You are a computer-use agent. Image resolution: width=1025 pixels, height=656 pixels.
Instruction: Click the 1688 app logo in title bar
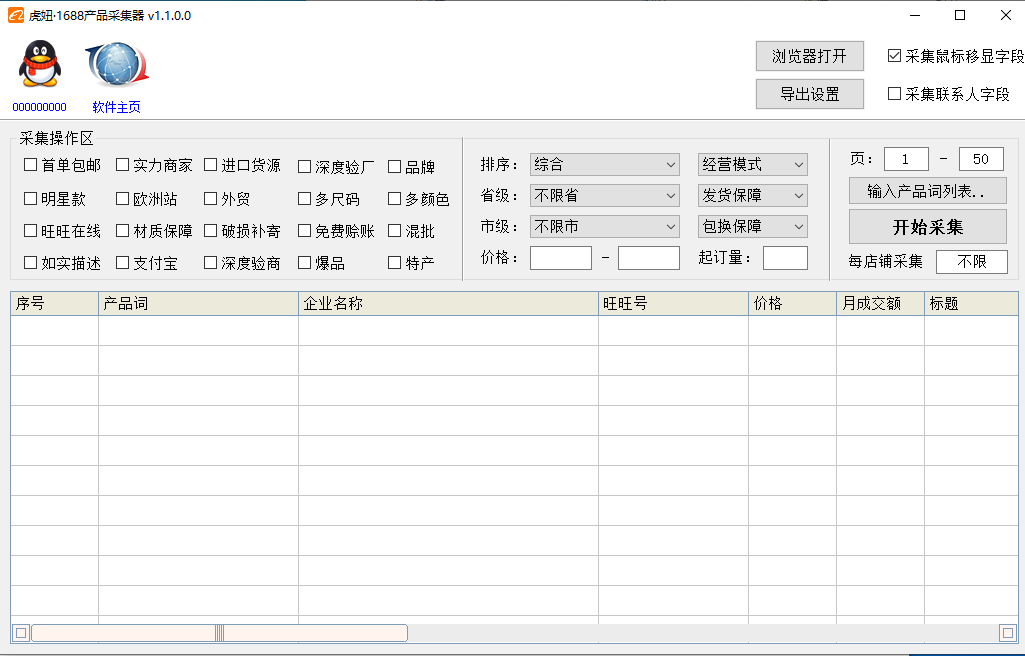tap(15, 15)
